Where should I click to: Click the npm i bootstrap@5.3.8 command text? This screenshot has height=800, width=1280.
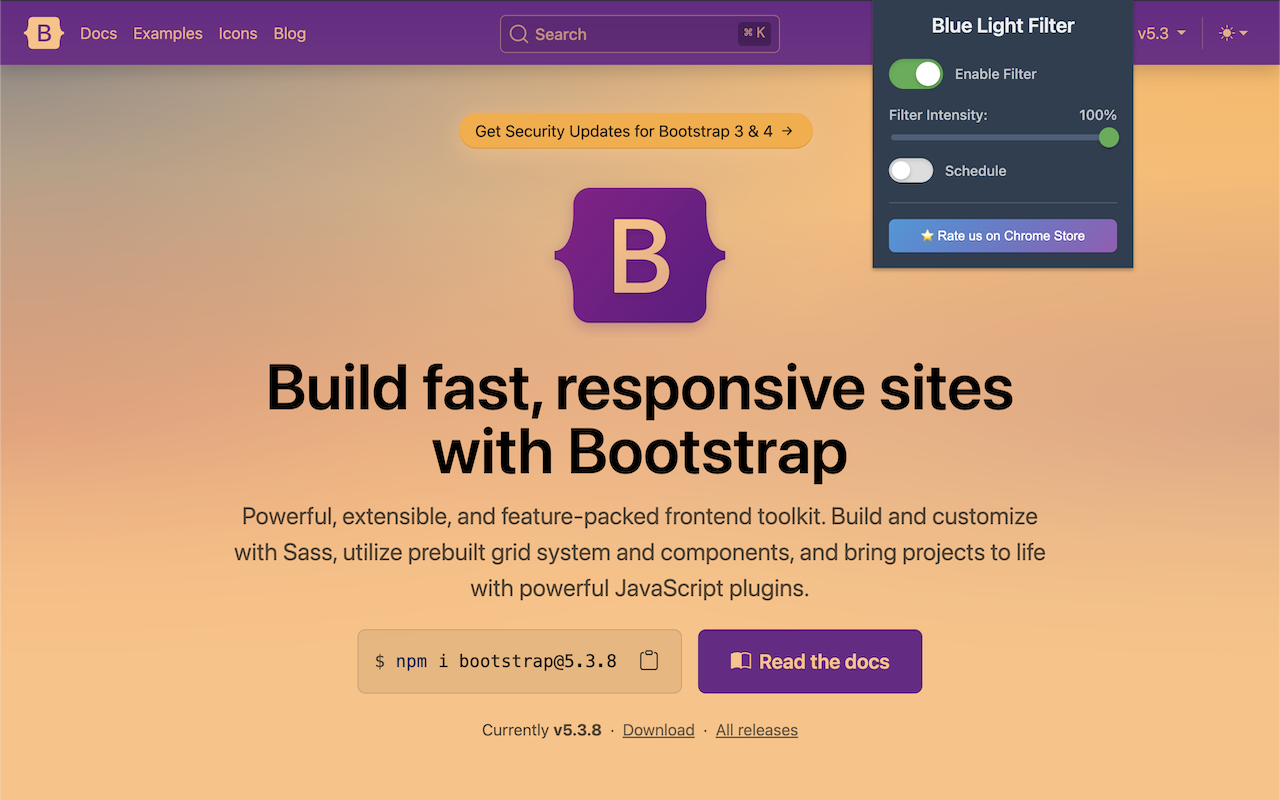pyautogui.click(x=496, y=661)
